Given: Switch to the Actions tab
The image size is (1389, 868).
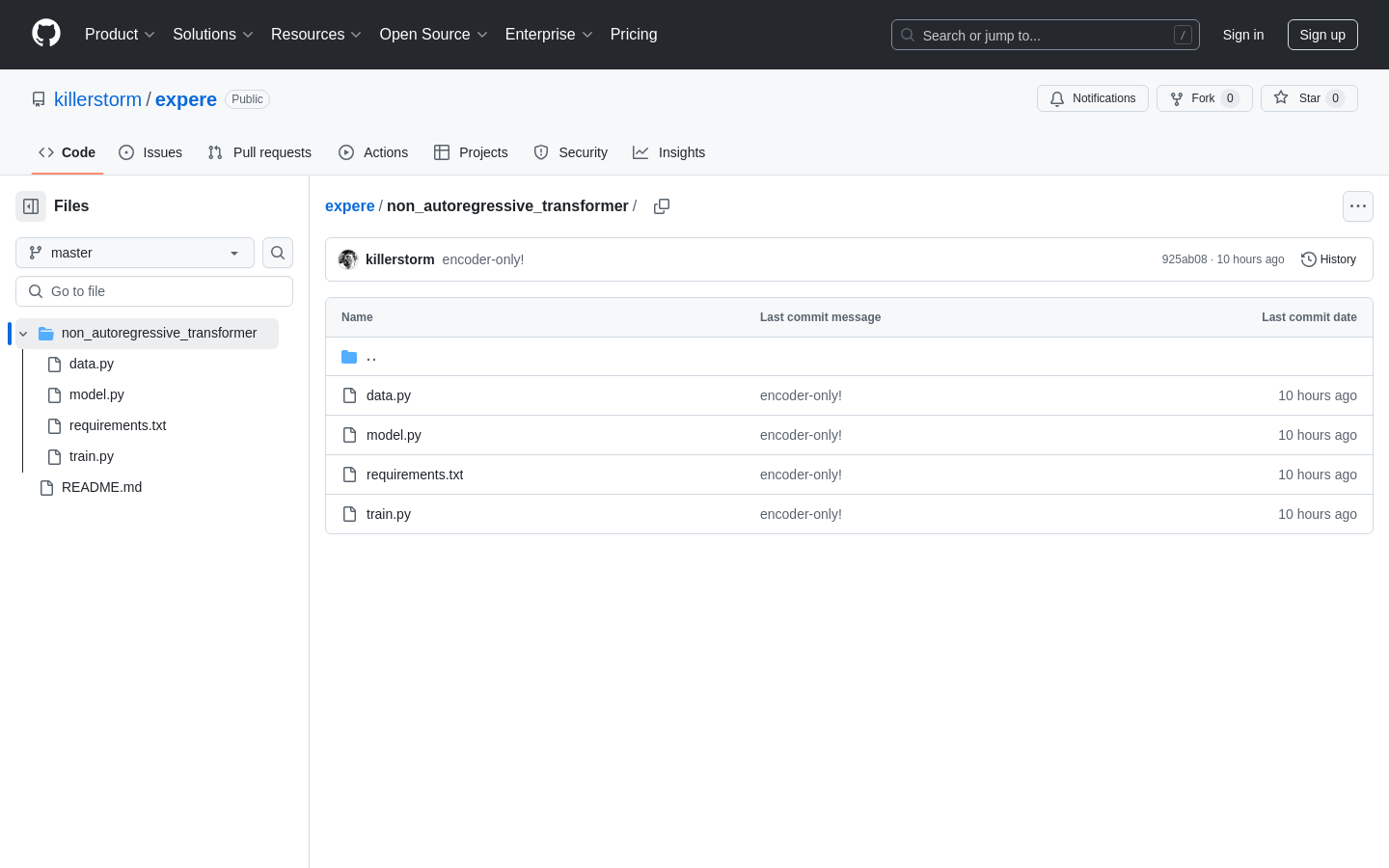Looking at the screenshot, I should coord(373,152).
